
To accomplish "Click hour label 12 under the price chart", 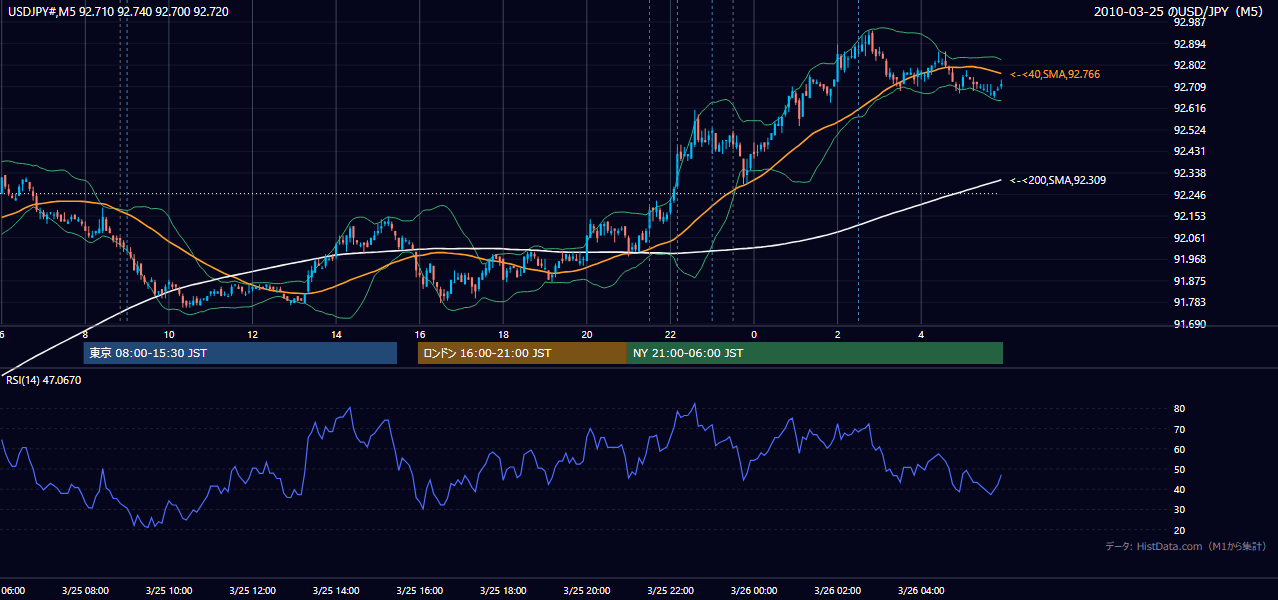I will [252, 335].
